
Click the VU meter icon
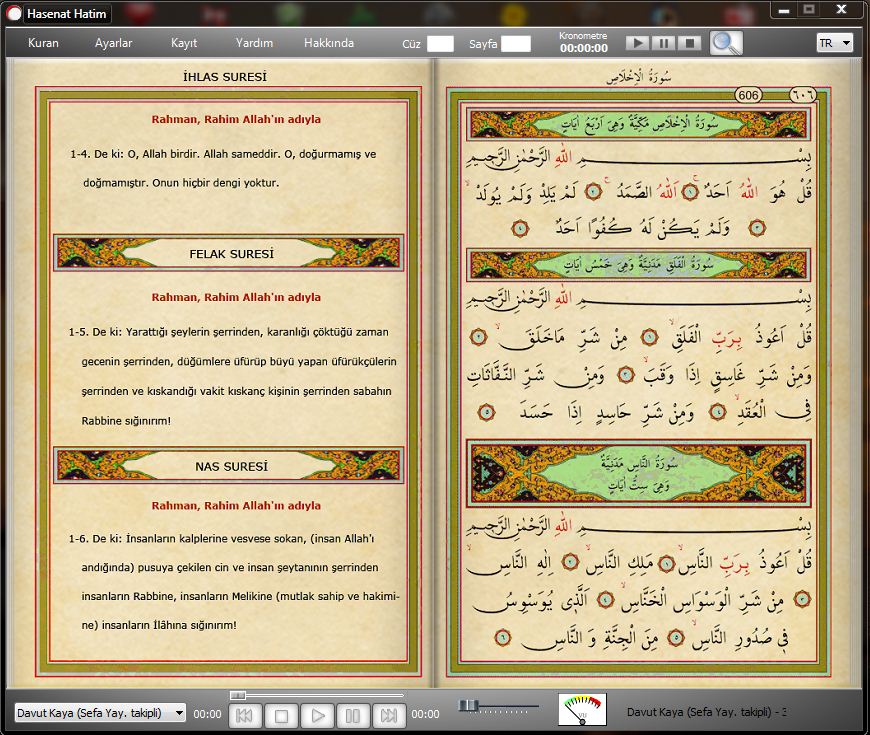pos(583,709)
